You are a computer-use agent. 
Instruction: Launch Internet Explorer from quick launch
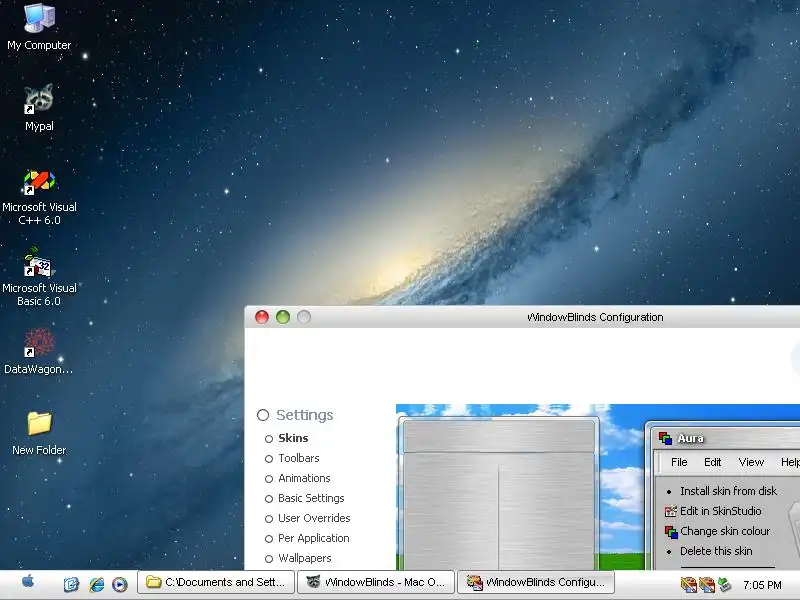(96, 584)
